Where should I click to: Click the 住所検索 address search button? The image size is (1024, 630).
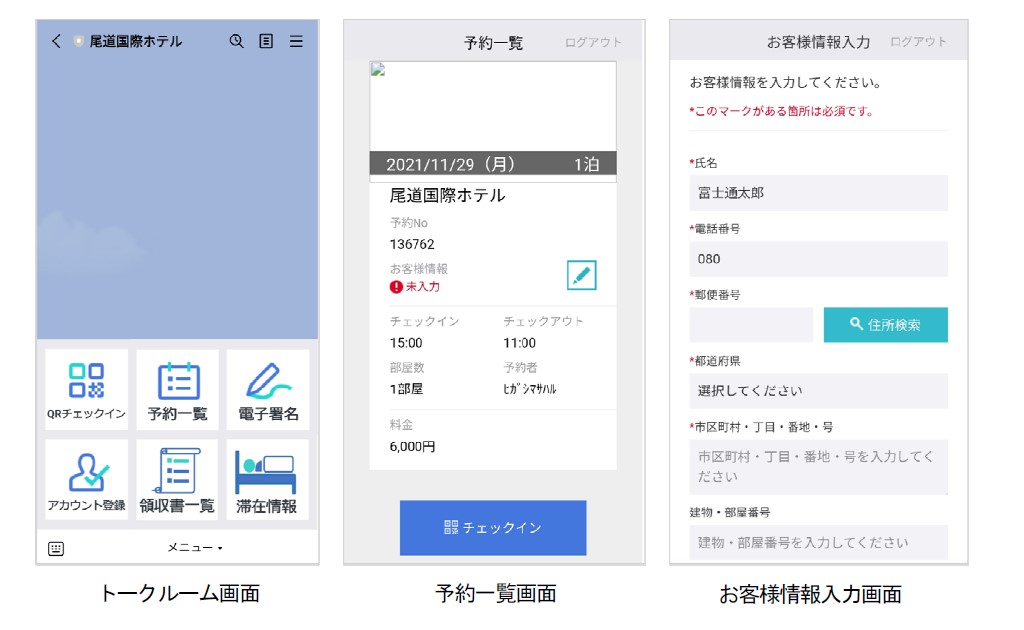tap(886, 324)
